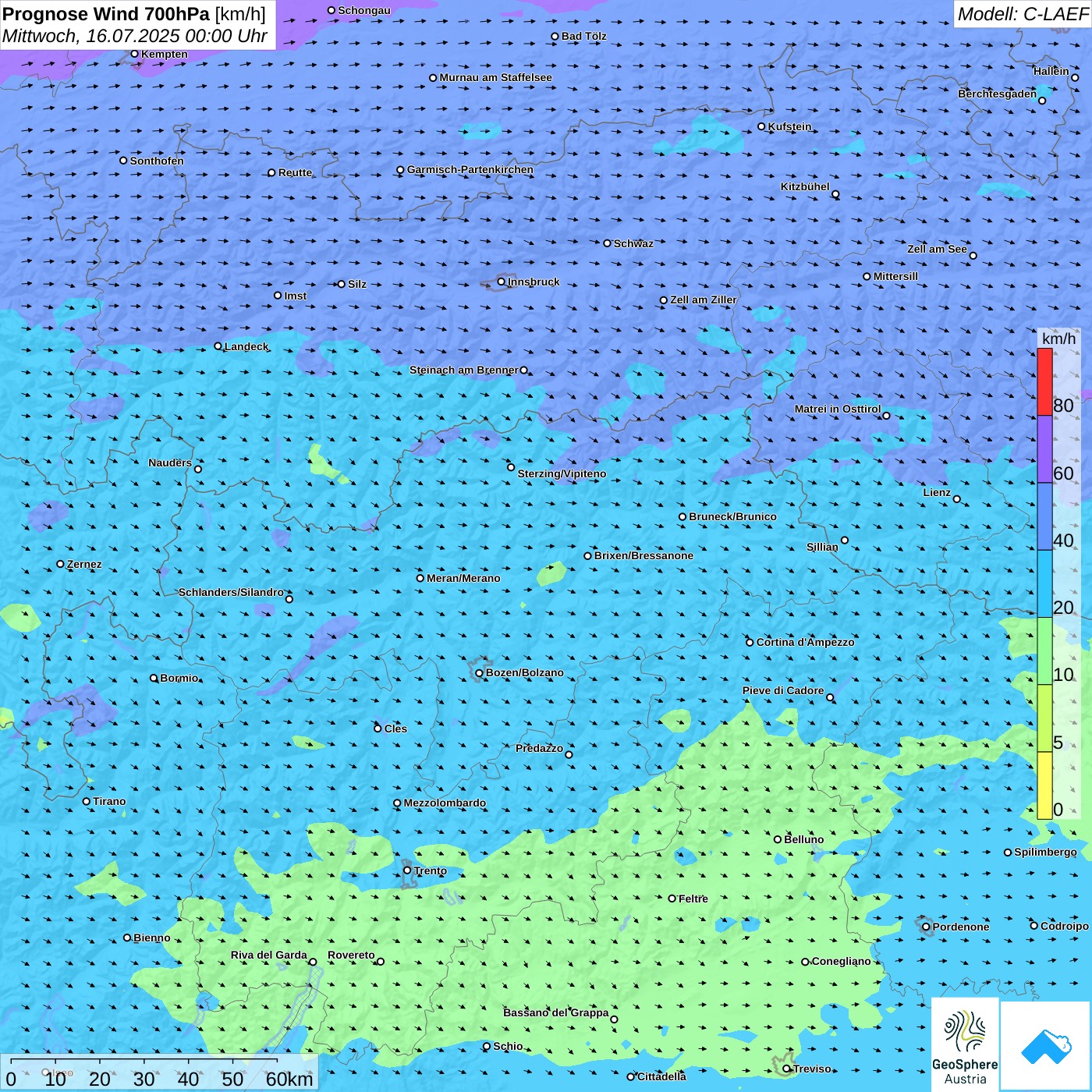Image resolution: width=1092 pixels, height=1092 pixels.
Task: Click the 'Schongau' label
Action: [364, 10]
